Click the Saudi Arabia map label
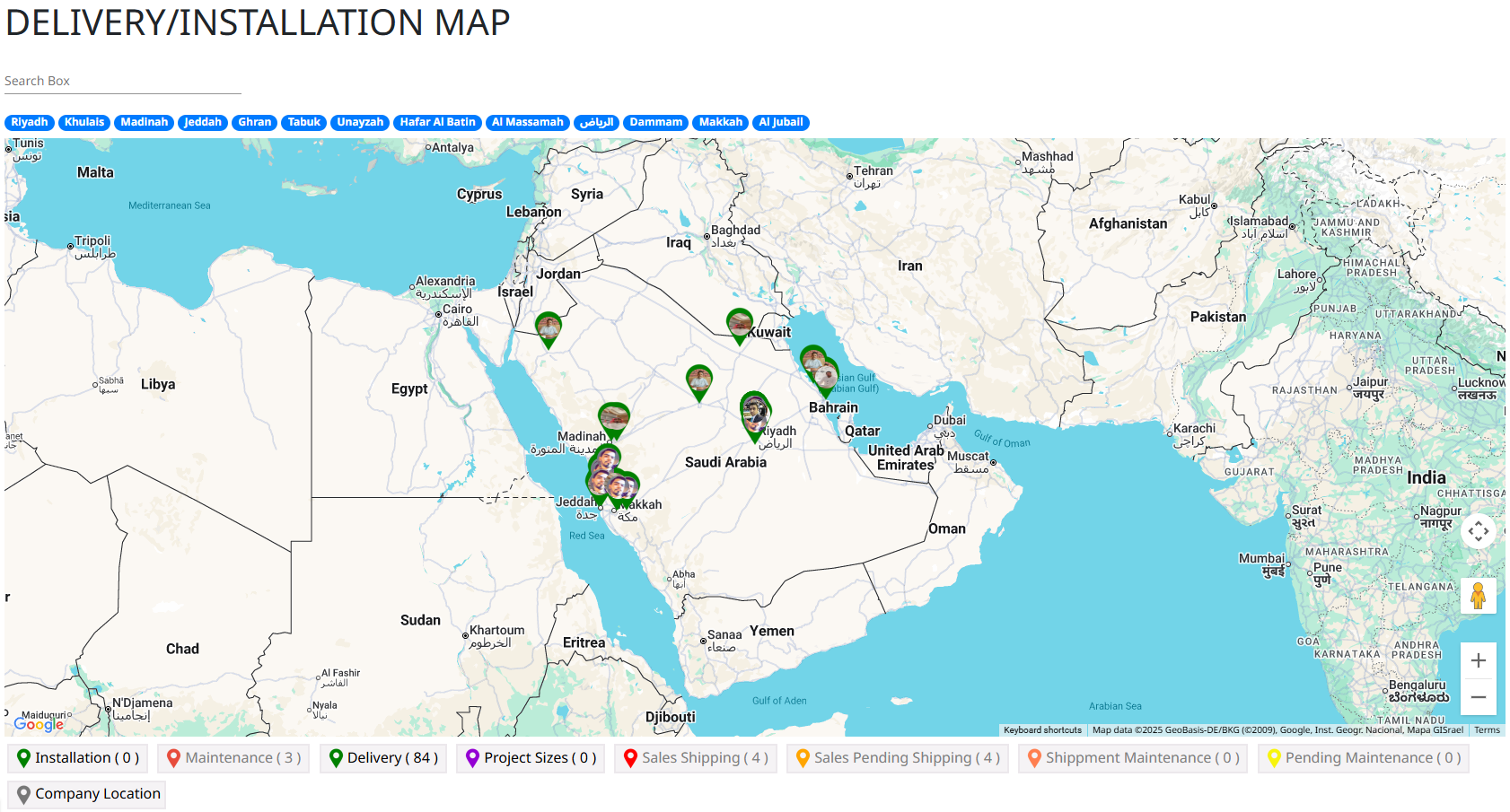The image size is (1510, 812). point(725,462)
